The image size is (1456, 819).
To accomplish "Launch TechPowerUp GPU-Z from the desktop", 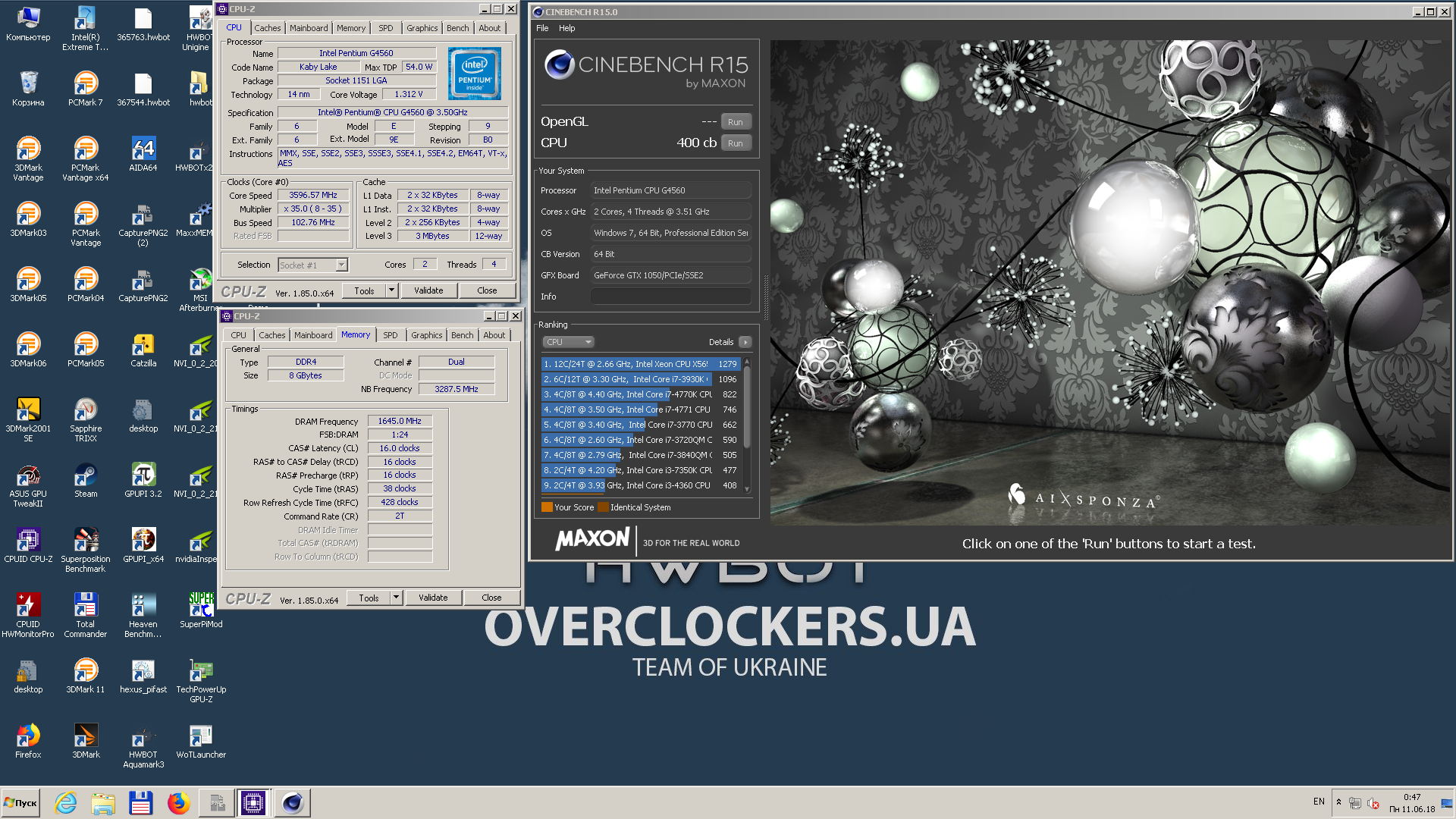I will tap(201, 681).
